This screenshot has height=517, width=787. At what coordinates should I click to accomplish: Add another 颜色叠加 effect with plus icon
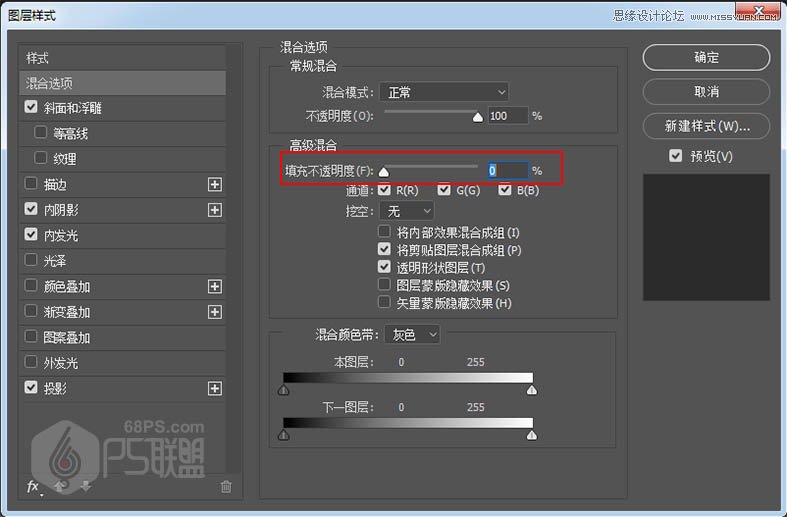coord(214,286)
